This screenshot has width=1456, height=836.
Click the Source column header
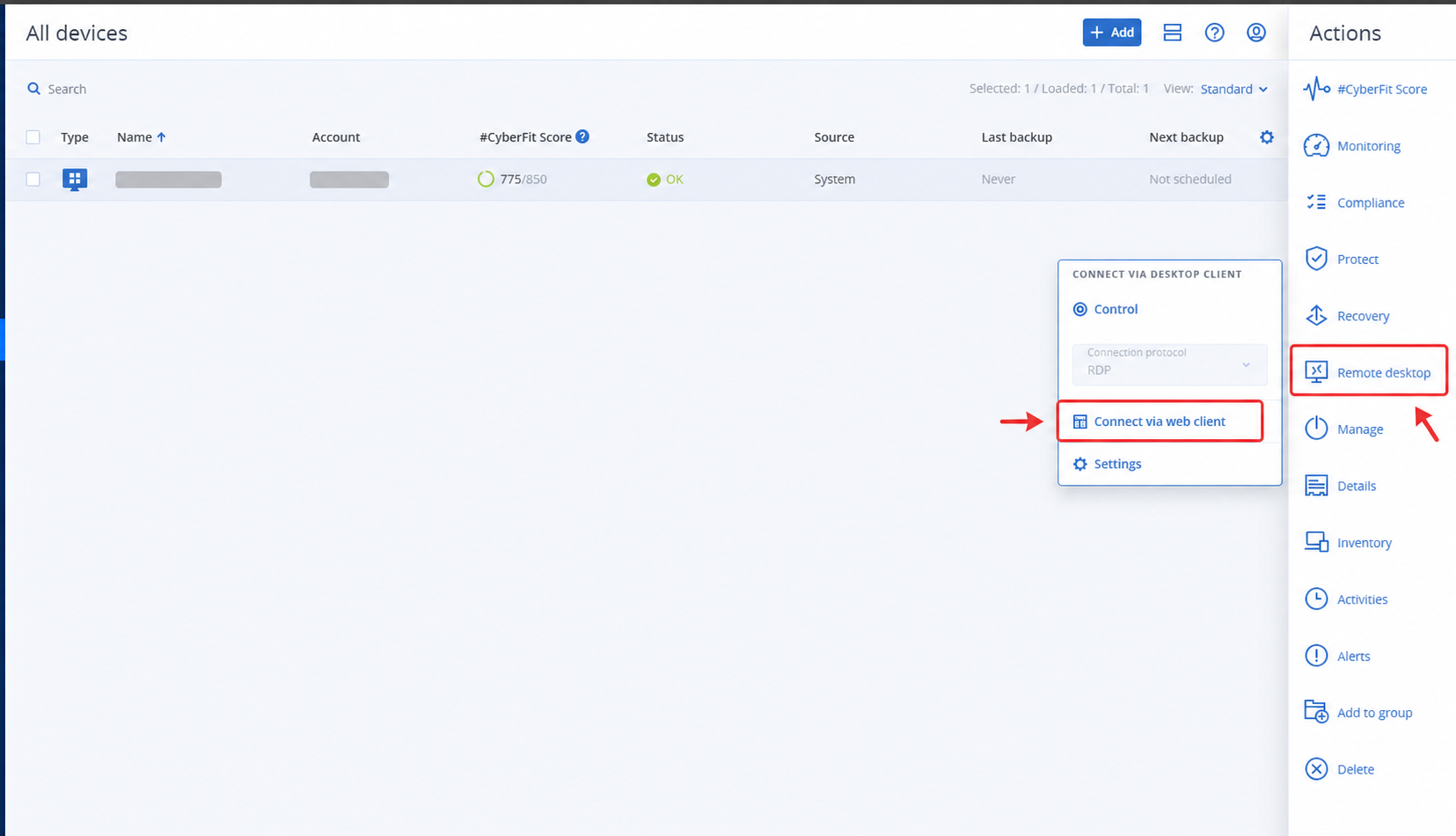pyautogui.click(x=834, y=137)
